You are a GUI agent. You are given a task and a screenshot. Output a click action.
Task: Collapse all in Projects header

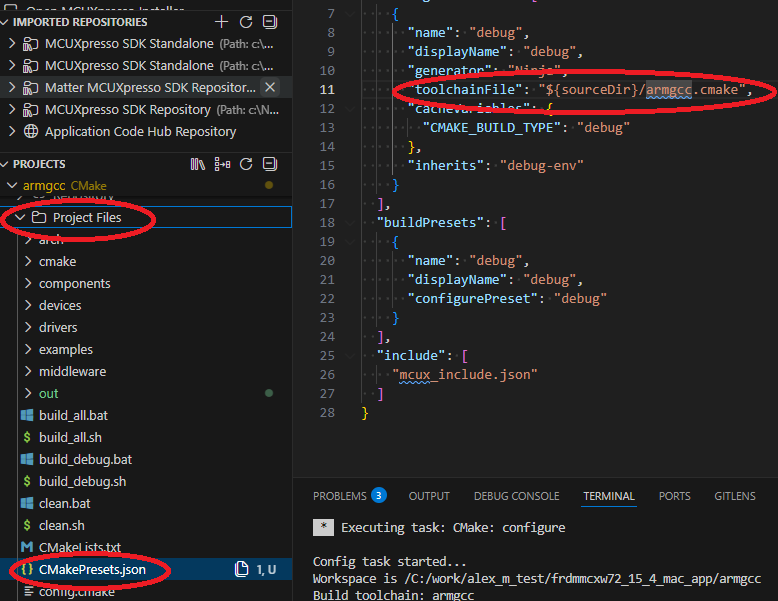[270, 164]
